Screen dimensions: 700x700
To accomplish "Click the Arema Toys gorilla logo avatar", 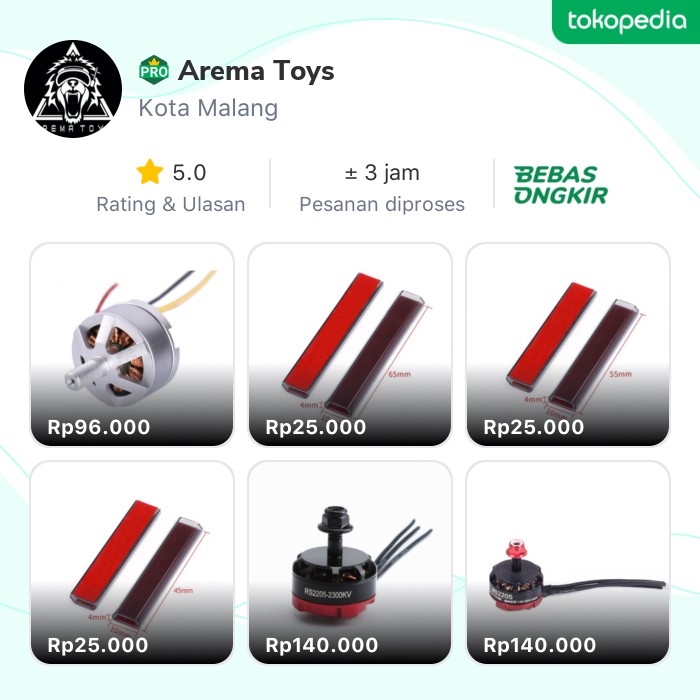I will (73, 89).
